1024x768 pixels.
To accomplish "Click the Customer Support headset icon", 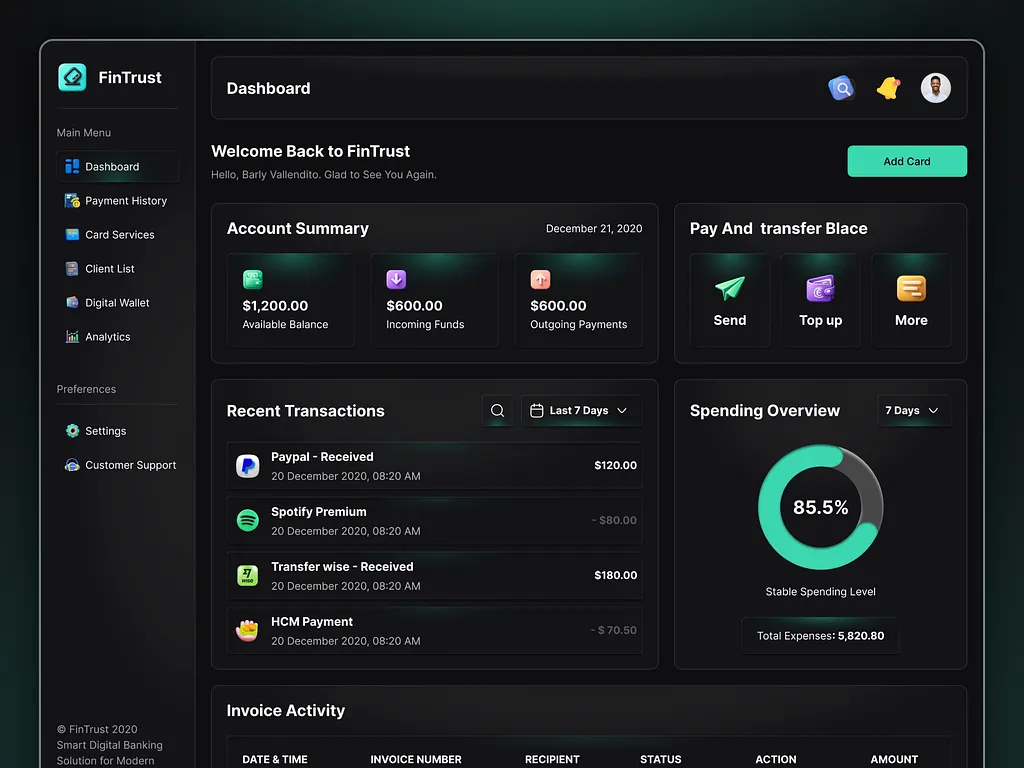I will tap(72, 465).
